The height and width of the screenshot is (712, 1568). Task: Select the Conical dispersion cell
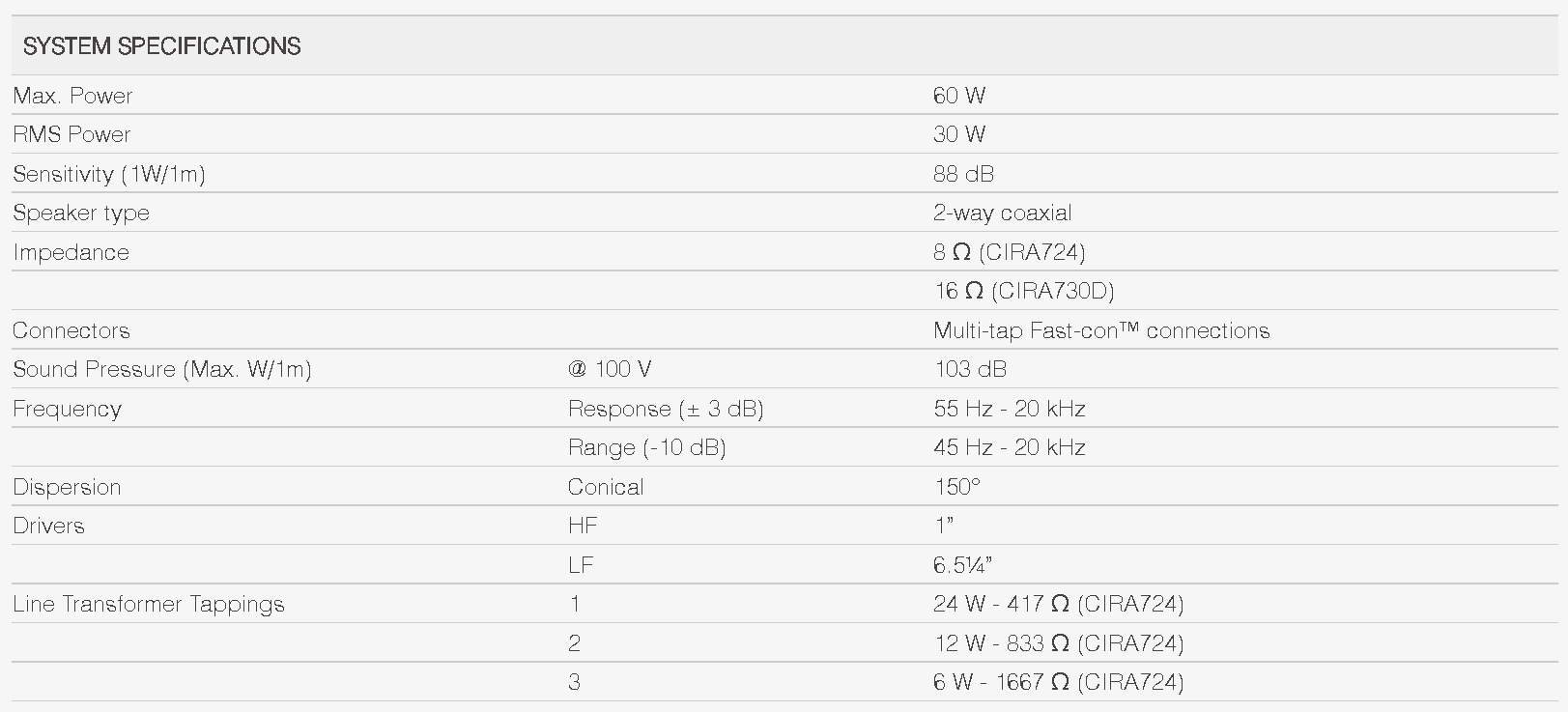pos(605,487)
